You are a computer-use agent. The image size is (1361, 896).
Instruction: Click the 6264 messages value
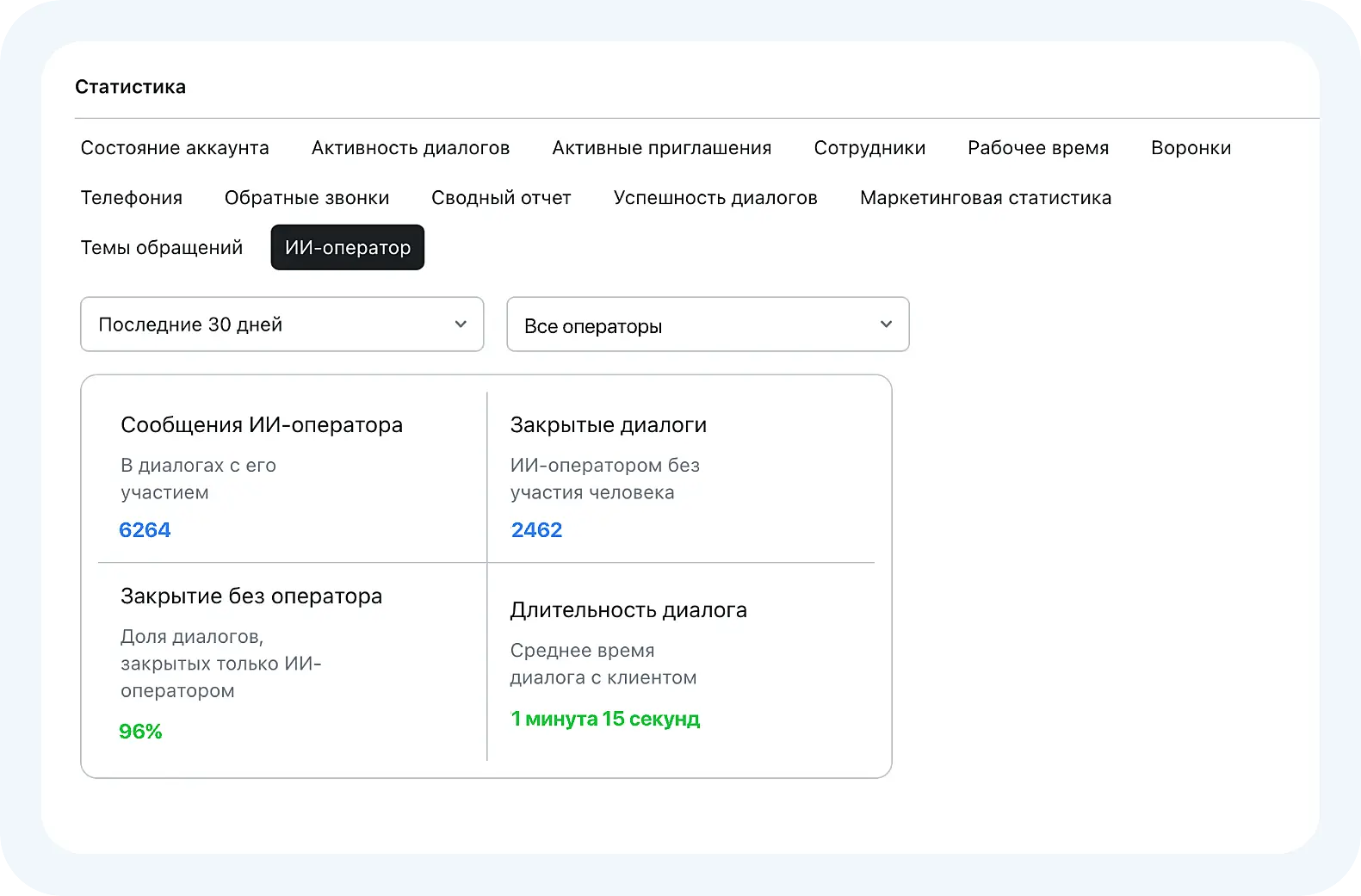click(x=145, y=530)
